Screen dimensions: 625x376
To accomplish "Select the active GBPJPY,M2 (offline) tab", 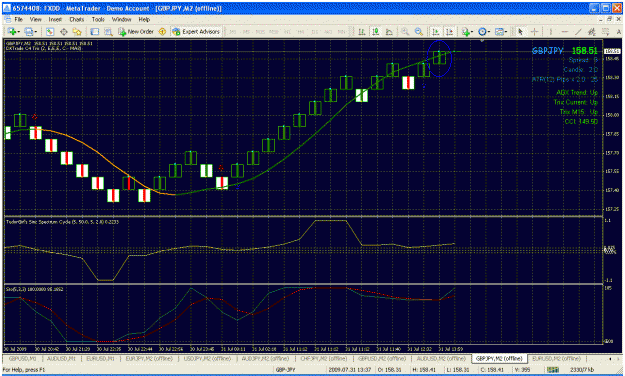I will [x=499, y=358].
